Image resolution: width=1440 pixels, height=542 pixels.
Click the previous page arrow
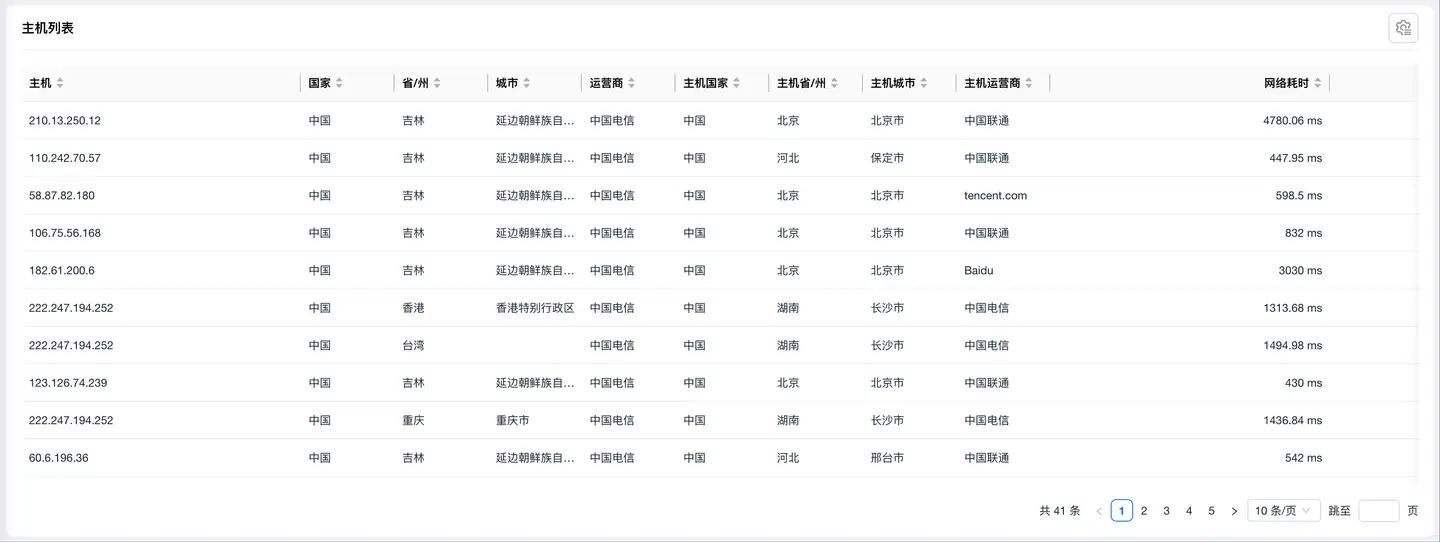tap(1099, 511)
